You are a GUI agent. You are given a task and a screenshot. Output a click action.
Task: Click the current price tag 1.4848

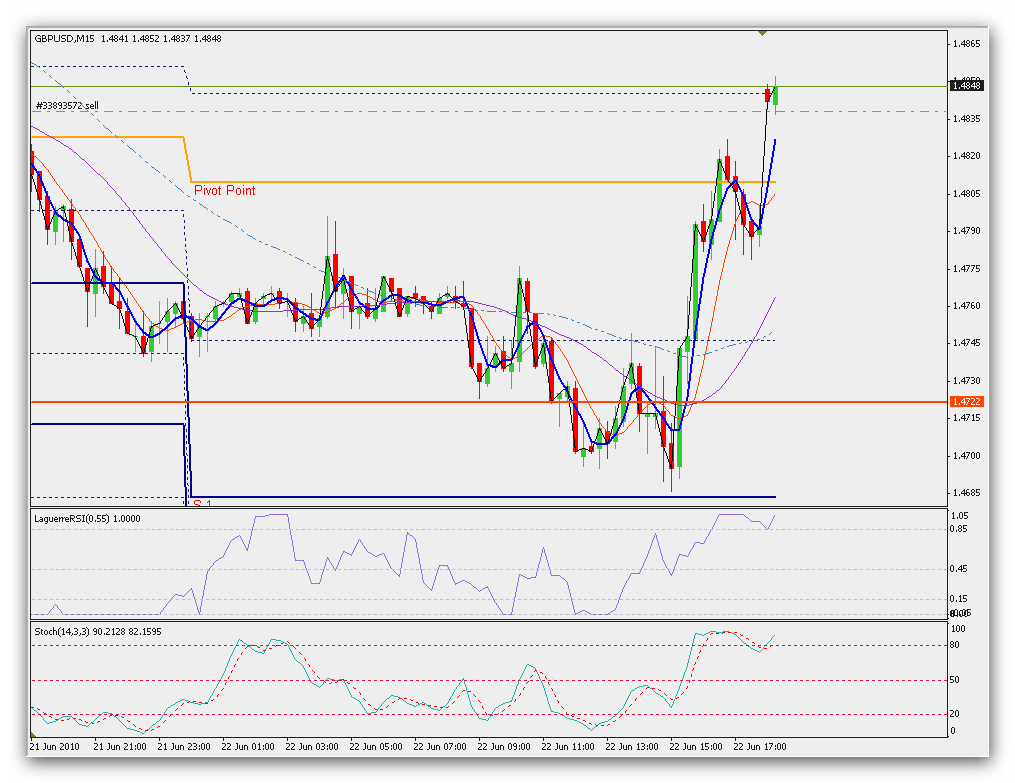tap(967, 86)
